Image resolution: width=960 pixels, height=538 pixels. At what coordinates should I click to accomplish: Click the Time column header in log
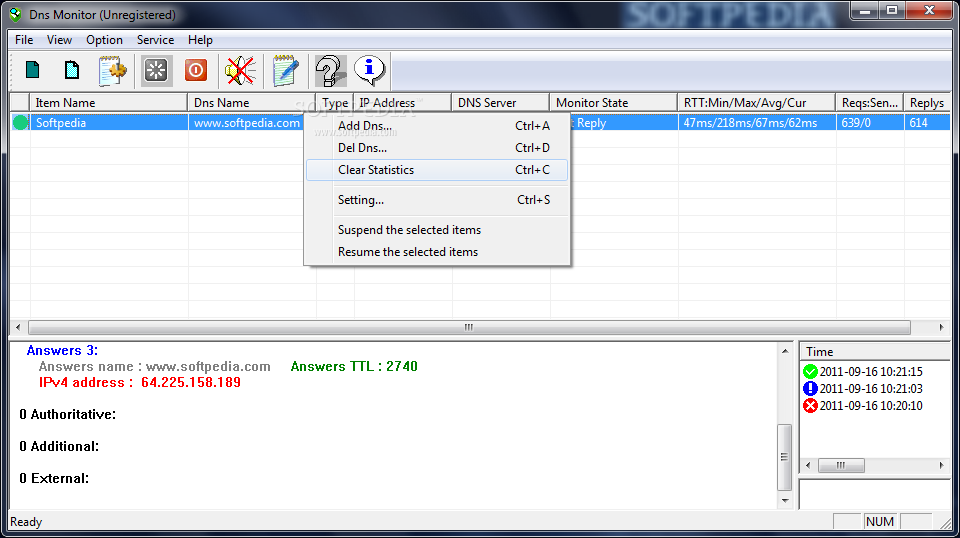pos(874,351)
